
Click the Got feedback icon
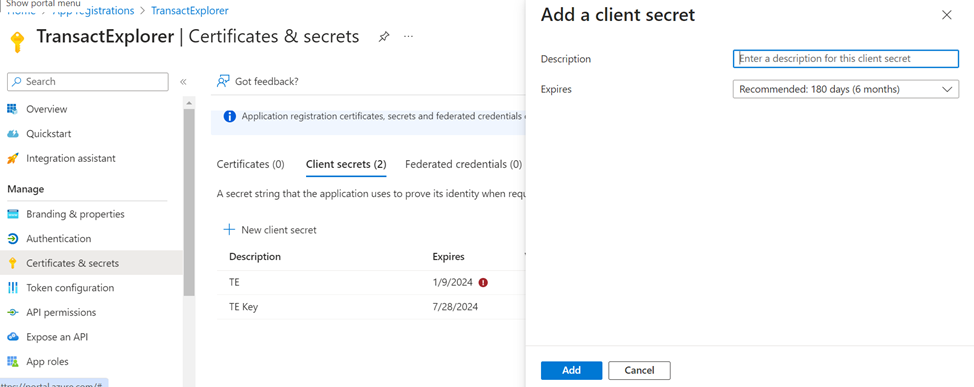tap(223, 81)
